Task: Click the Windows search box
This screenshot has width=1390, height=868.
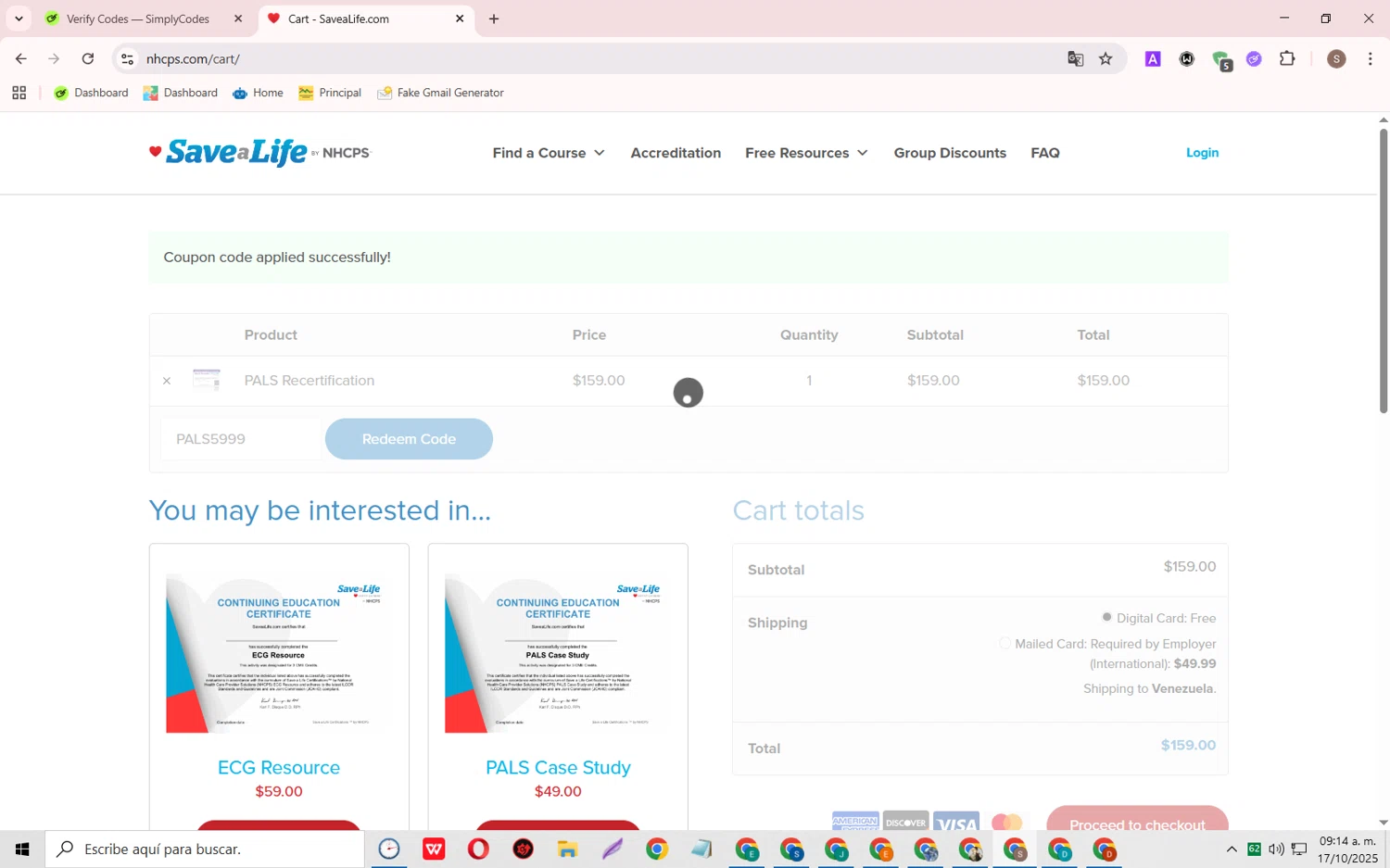Action: point(205,849)
